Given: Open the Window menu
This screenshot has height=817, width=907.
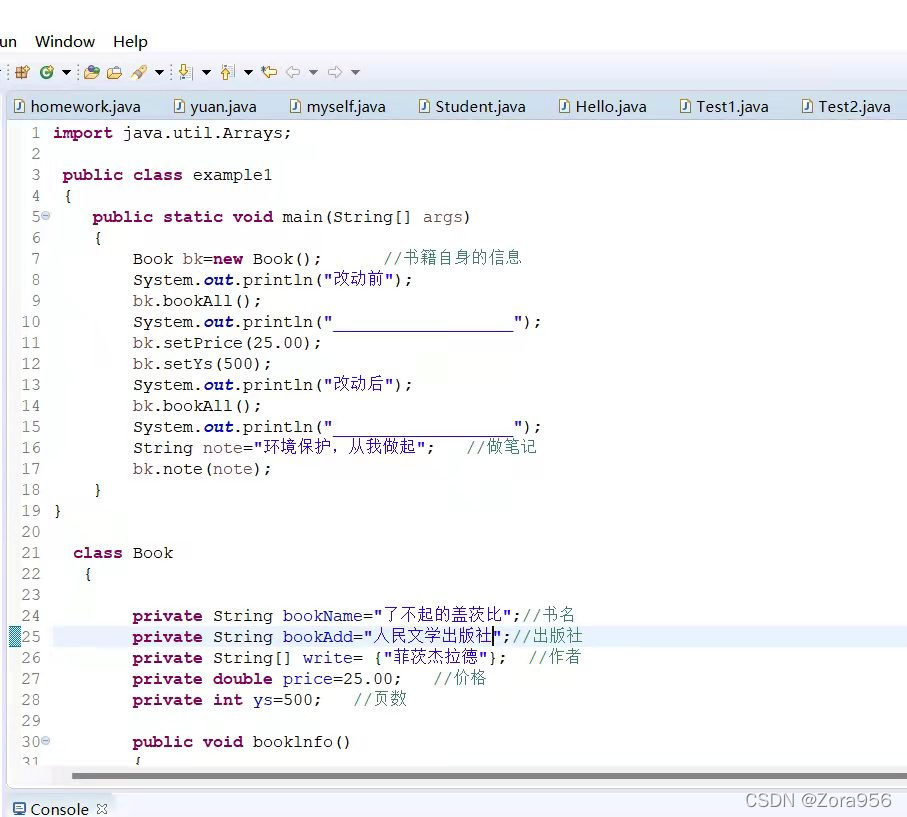Looking at the screenshot, I should [x=65, y=42].
